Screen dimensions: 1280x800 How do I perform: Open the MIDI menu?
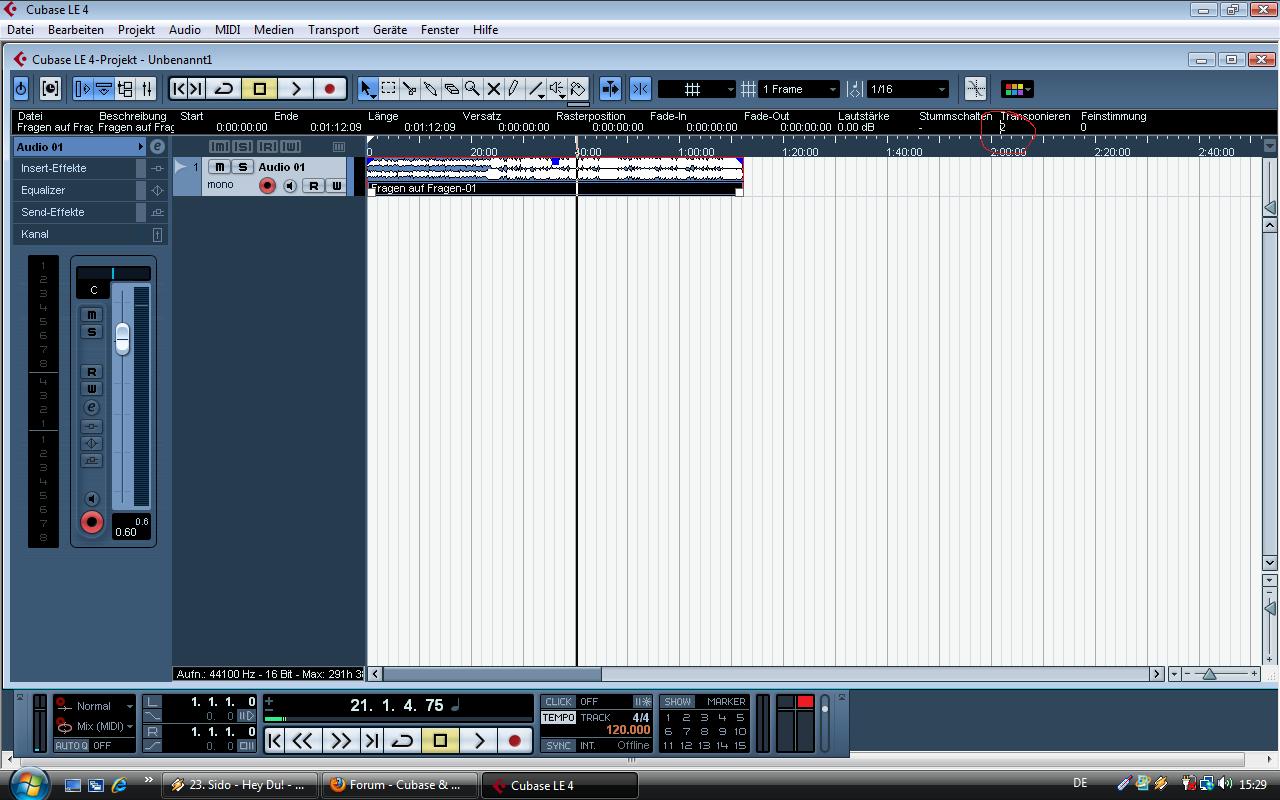[228, 30]
